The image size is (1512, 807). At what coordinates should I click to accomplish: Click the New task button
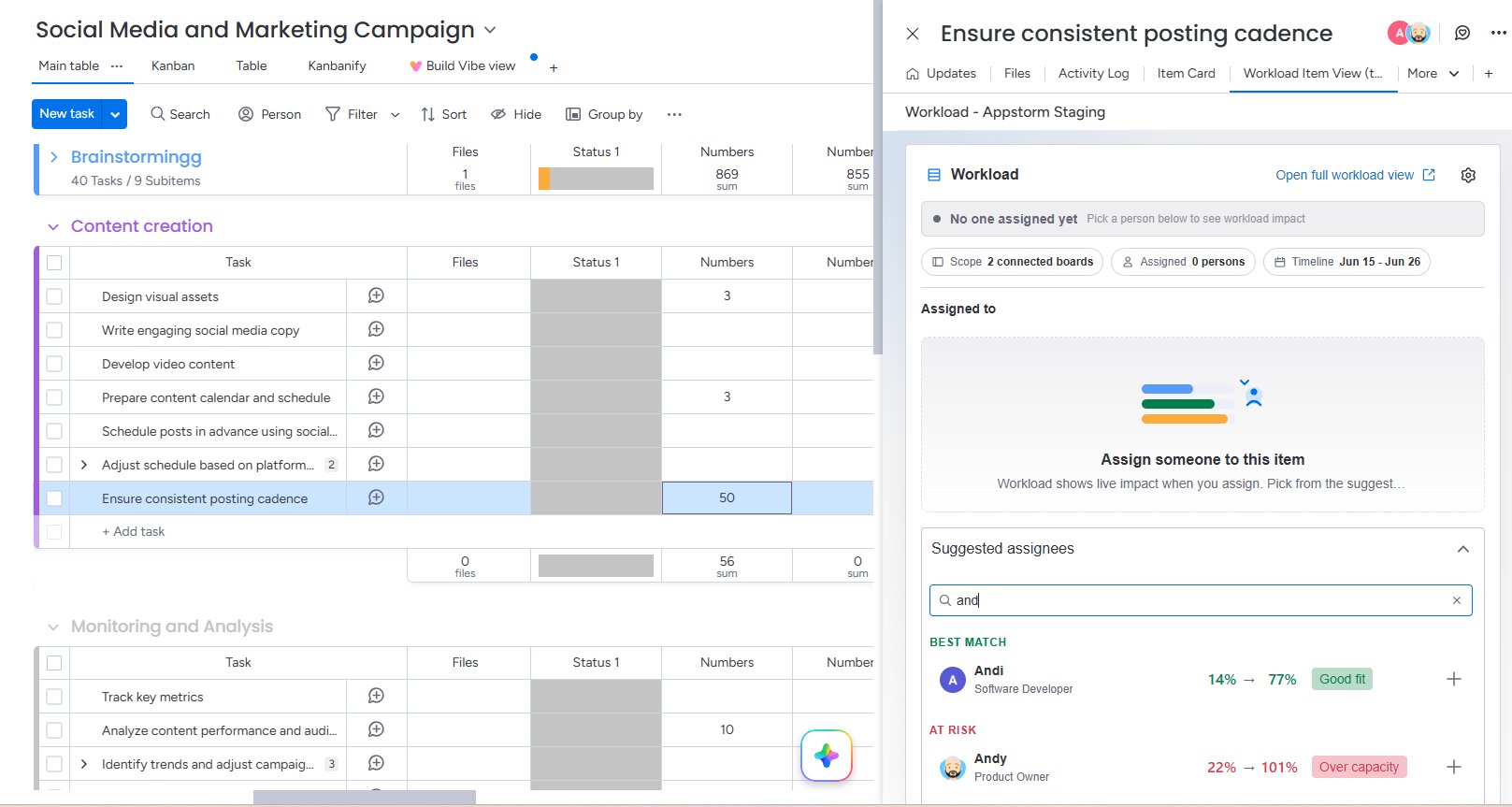67,114
